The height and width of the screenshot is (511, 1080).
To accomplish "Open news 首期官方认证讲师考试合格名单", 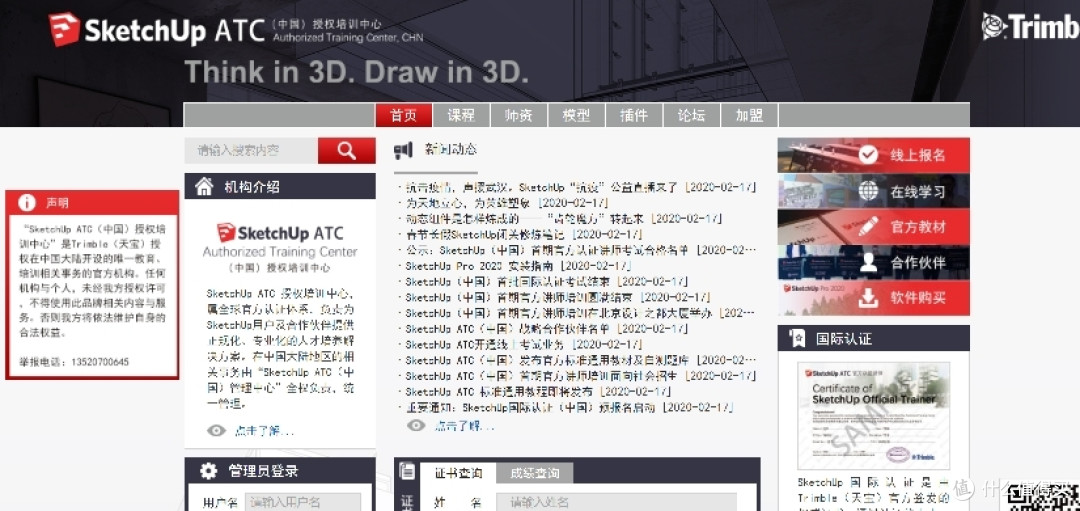I will [x=579, y=250].
